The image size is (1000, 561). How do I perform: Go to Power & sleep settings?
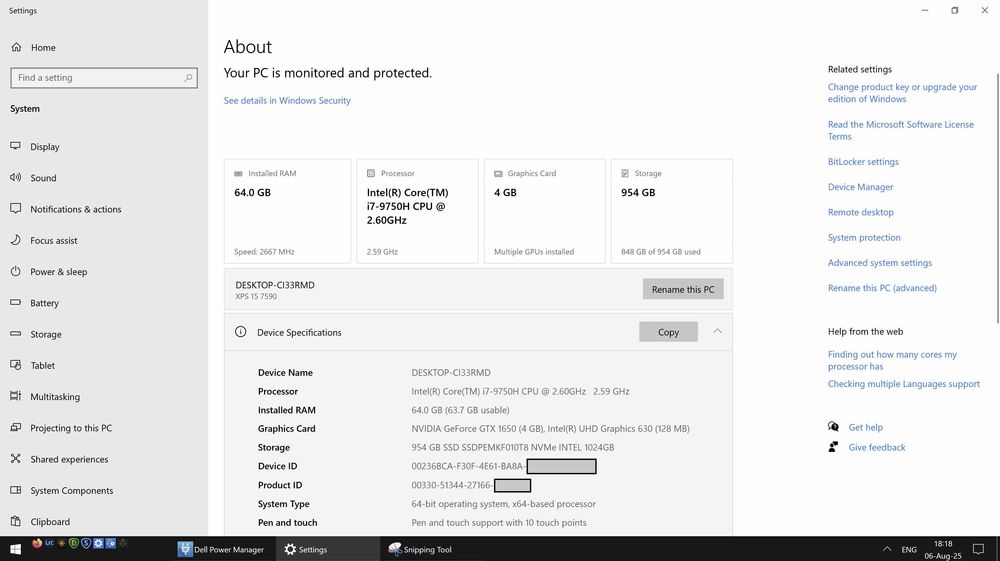pos(58,272)
